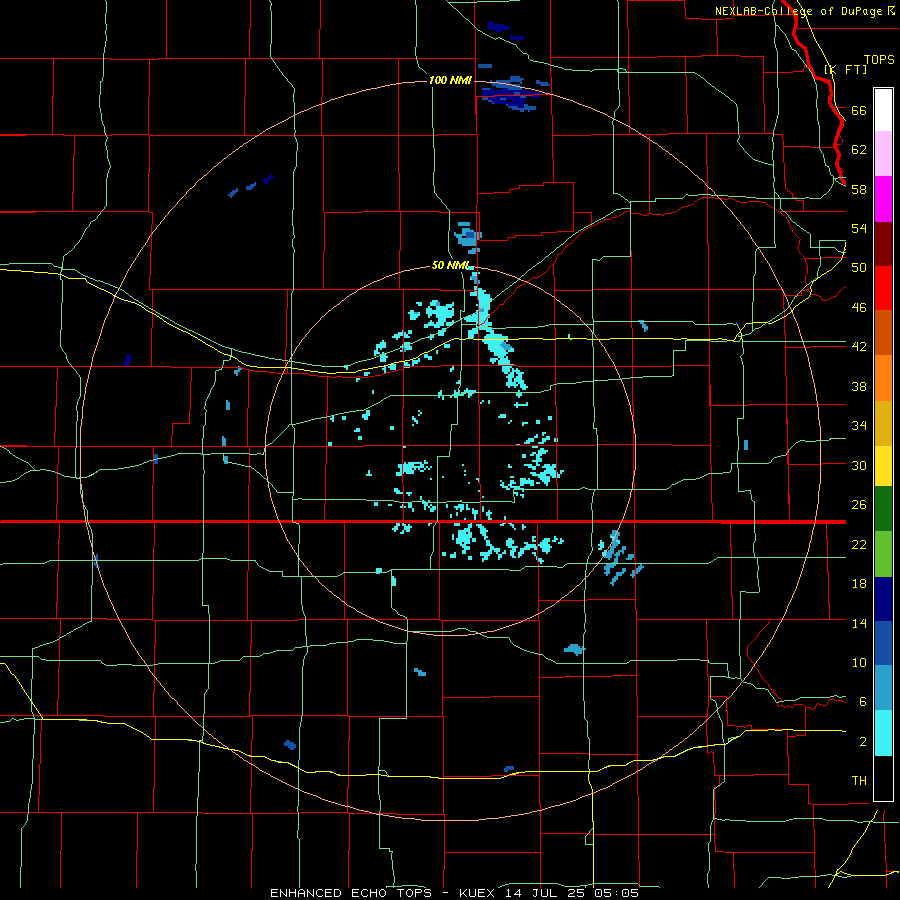Viewport: 900px width, 900px height.
Task: Click the black swatch beside TH
Action: [883, 778]
